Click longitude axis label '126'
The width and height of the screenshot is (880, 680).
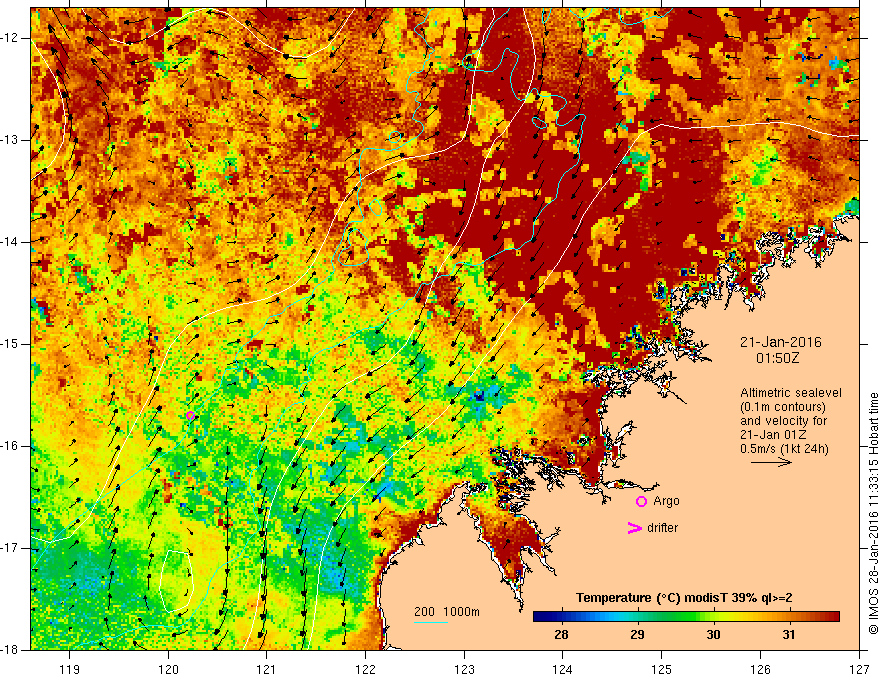click(760, 669)
